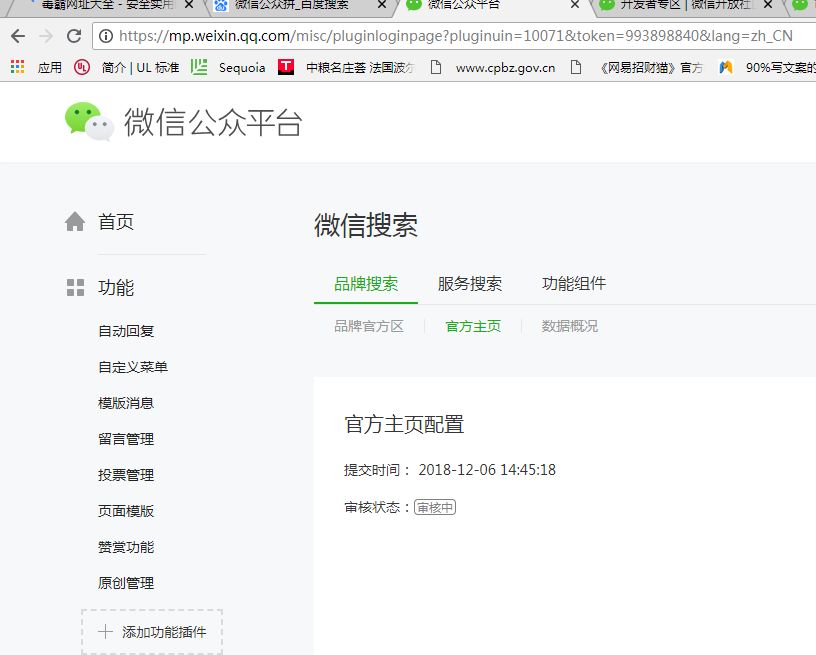Open 页面模版 in the sidebar
This screenshot has width=816, height=655.
[x=126, y=511]
